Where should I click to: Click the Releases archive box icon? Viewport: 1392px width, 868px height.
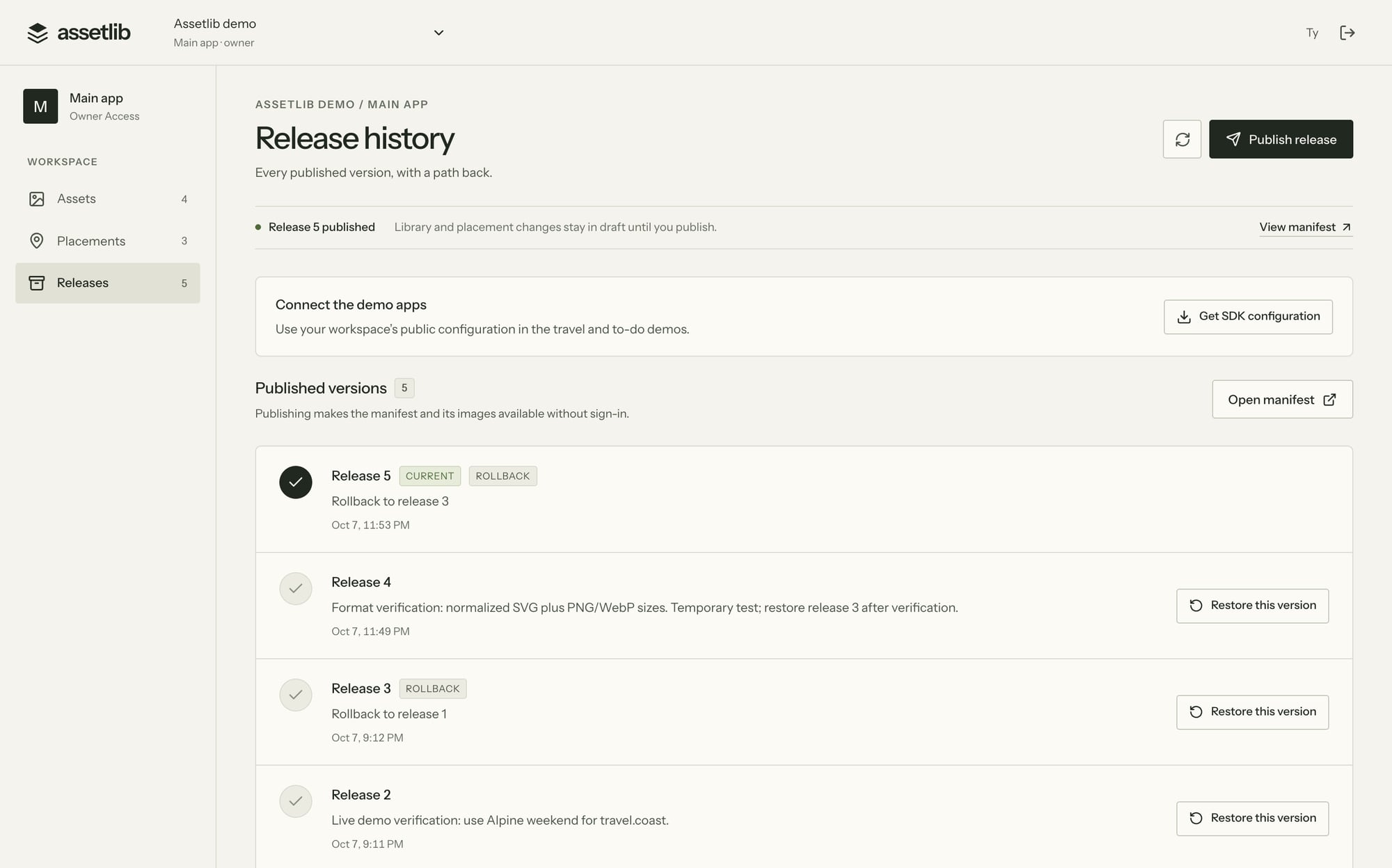click(x=37, y=283)
